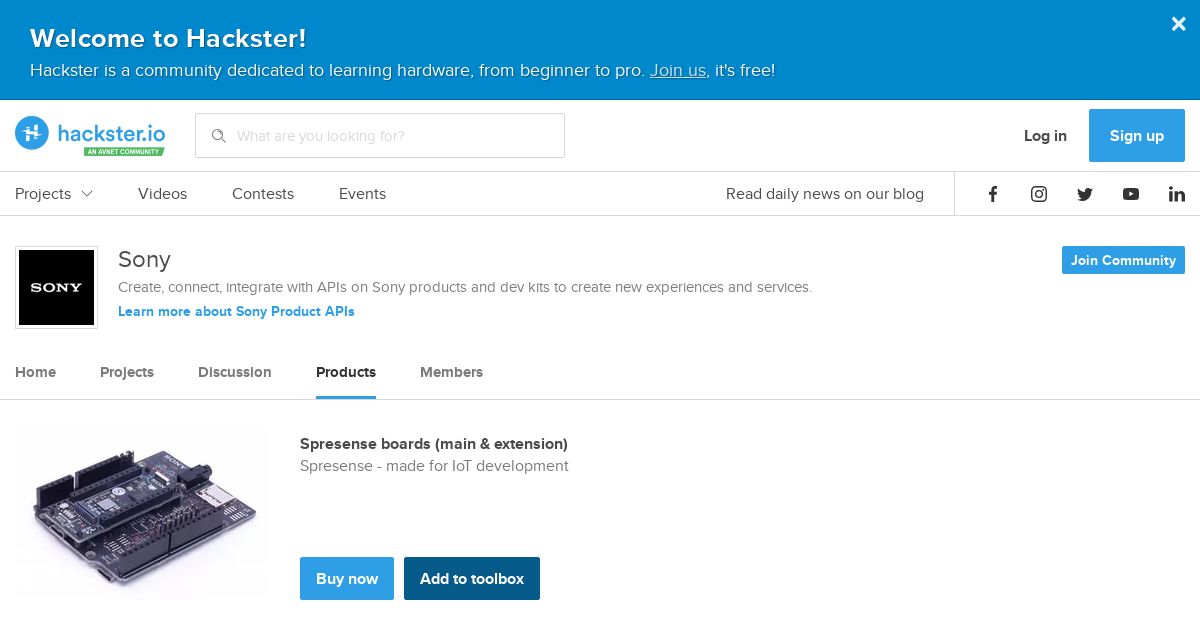
Task: Open the Spresense board thumbnail image
Action: (x=142, y=514)
